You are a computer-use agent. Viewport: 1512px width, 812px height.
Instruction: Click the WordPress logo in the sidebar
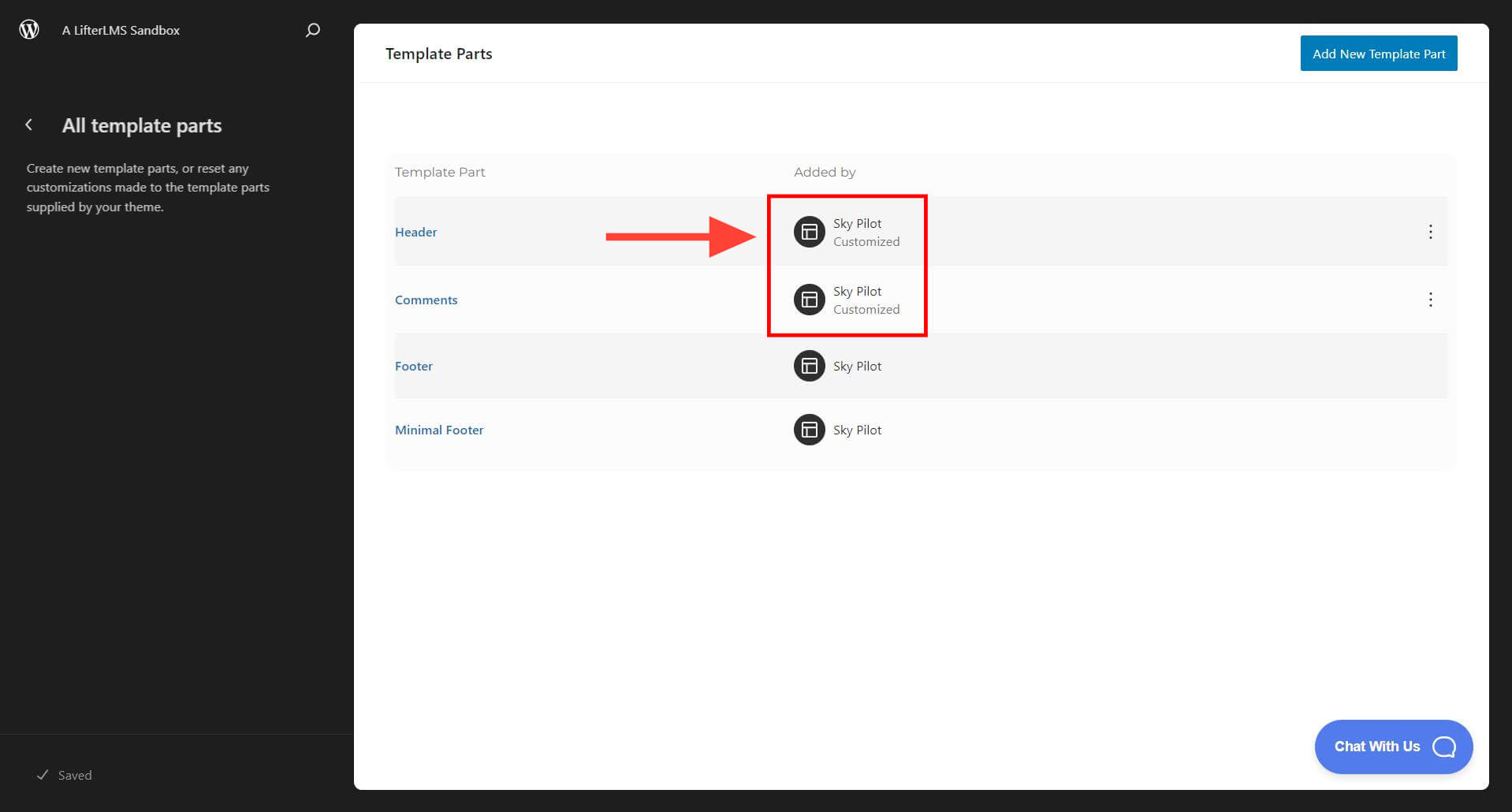tap(29, 29)
